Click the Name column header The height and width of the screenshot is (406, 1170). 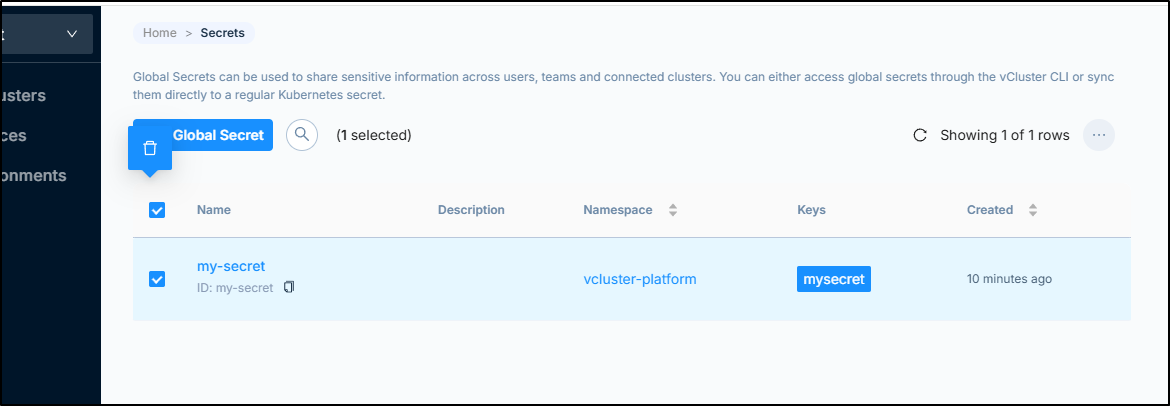213,210
